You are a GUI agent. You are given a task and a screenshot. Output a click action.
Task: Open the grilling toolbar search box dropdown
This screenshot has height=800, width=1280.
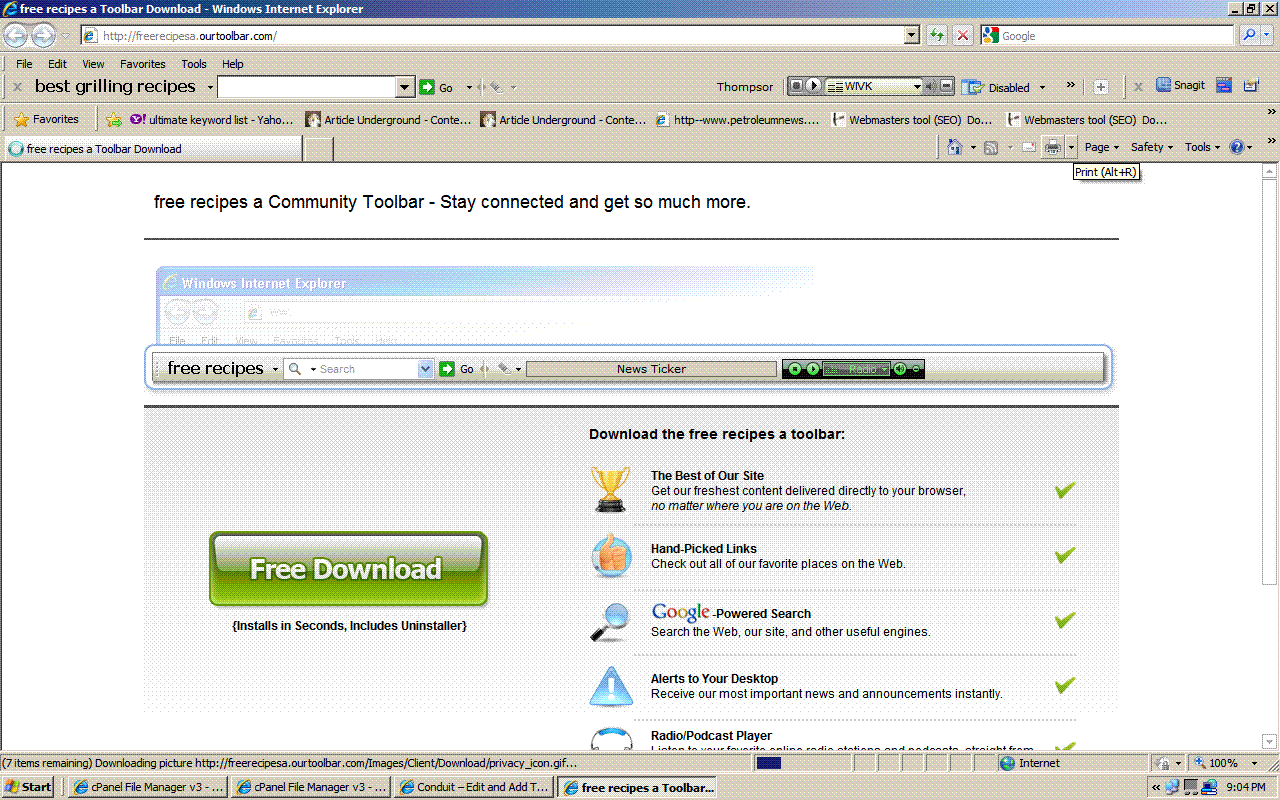405,87
